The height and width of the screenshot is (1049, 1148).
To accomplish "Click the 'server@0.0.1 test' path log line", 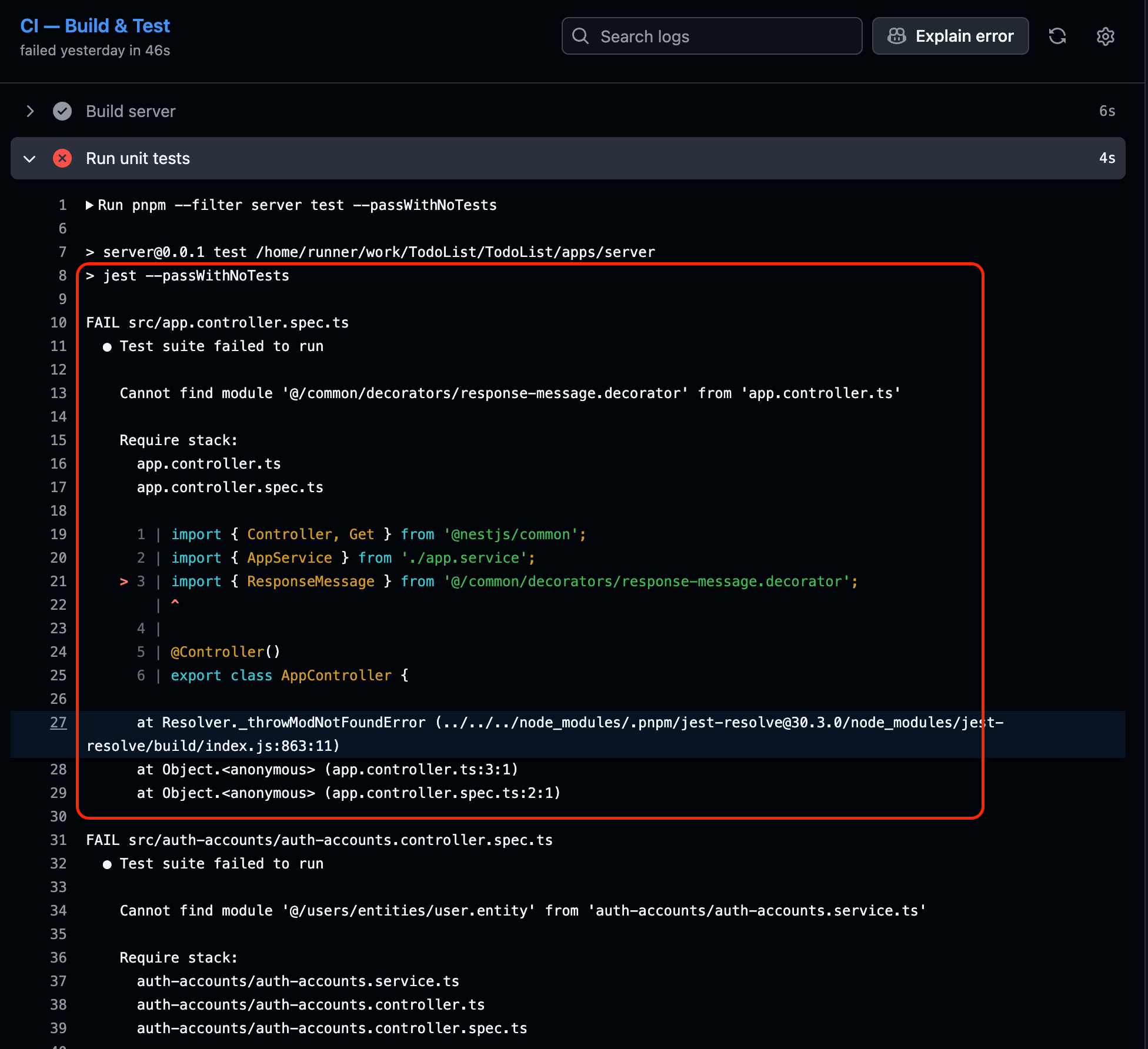I will click(x=371, y=252).
